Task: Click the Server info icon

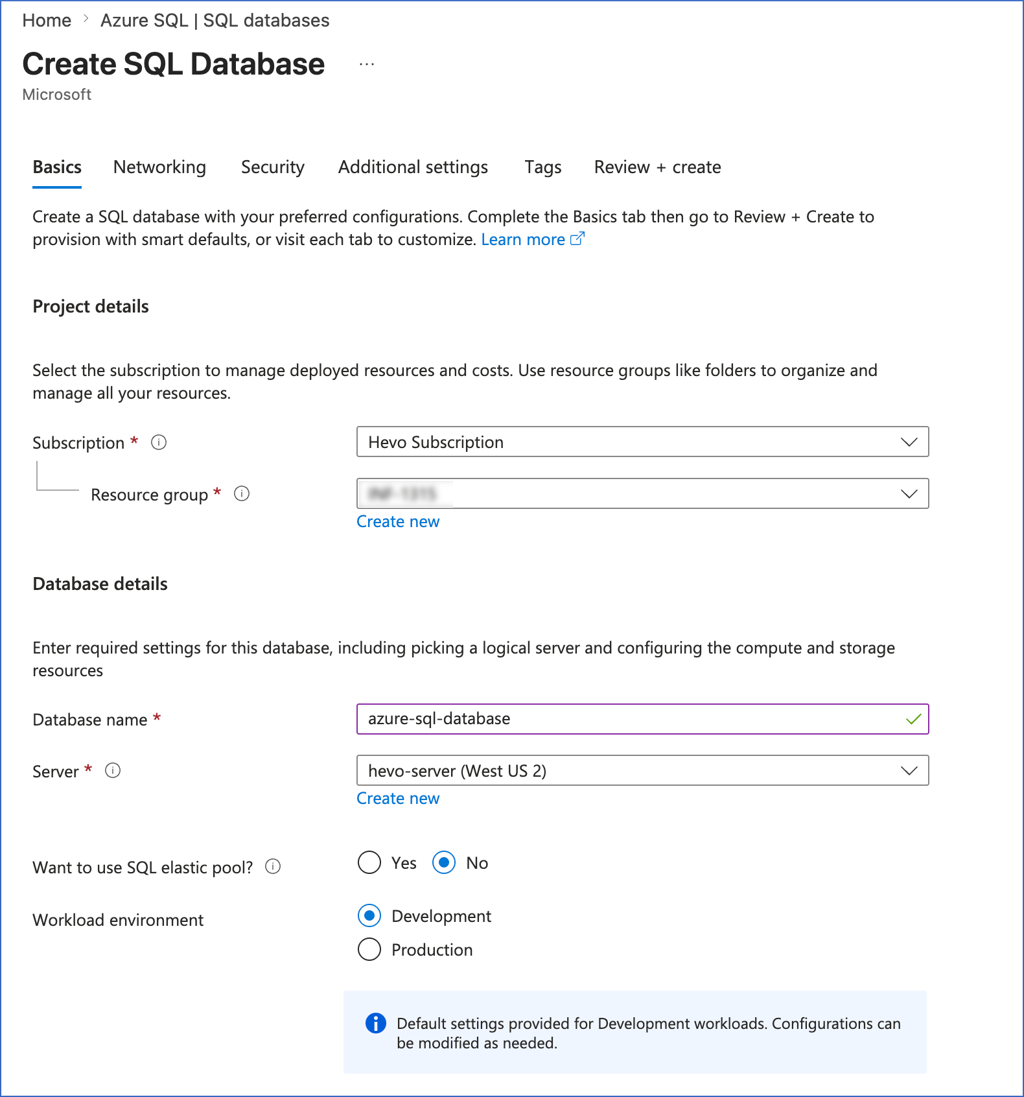Action: (x=113, y=771)
